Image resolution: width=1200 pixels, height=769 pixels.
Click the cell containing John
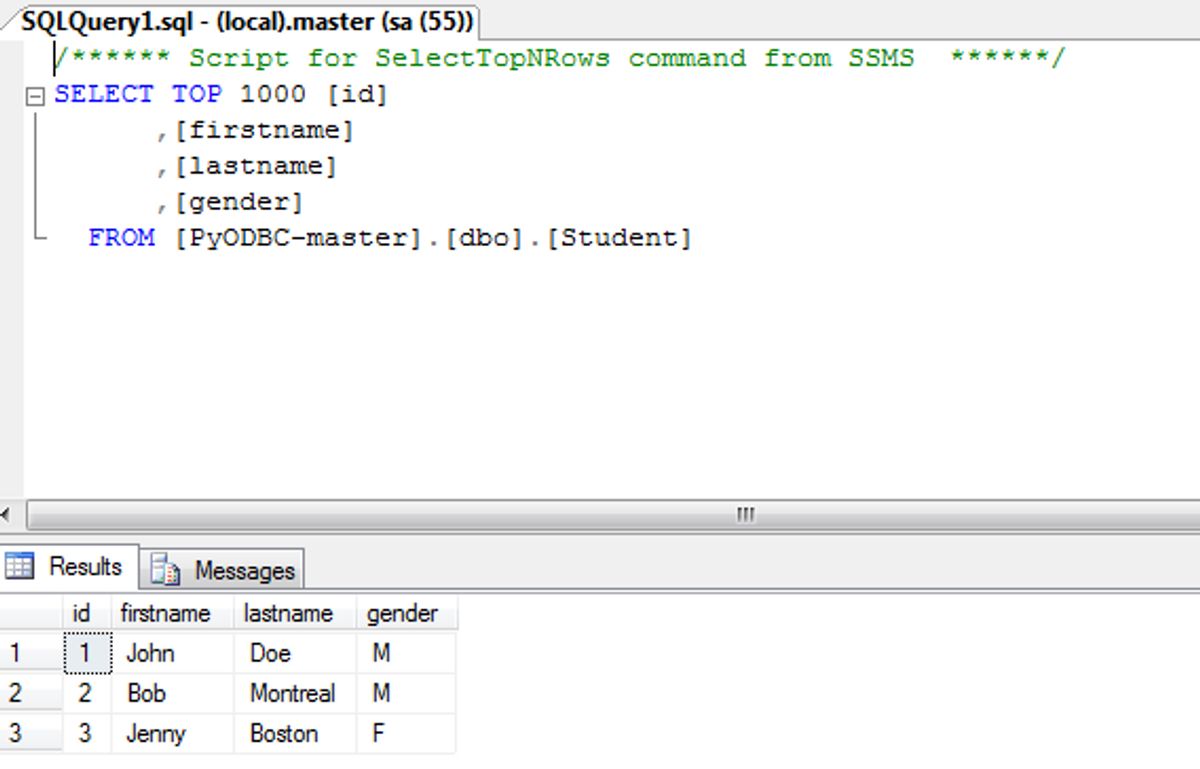pyautogui.click(x=151, y=654)
